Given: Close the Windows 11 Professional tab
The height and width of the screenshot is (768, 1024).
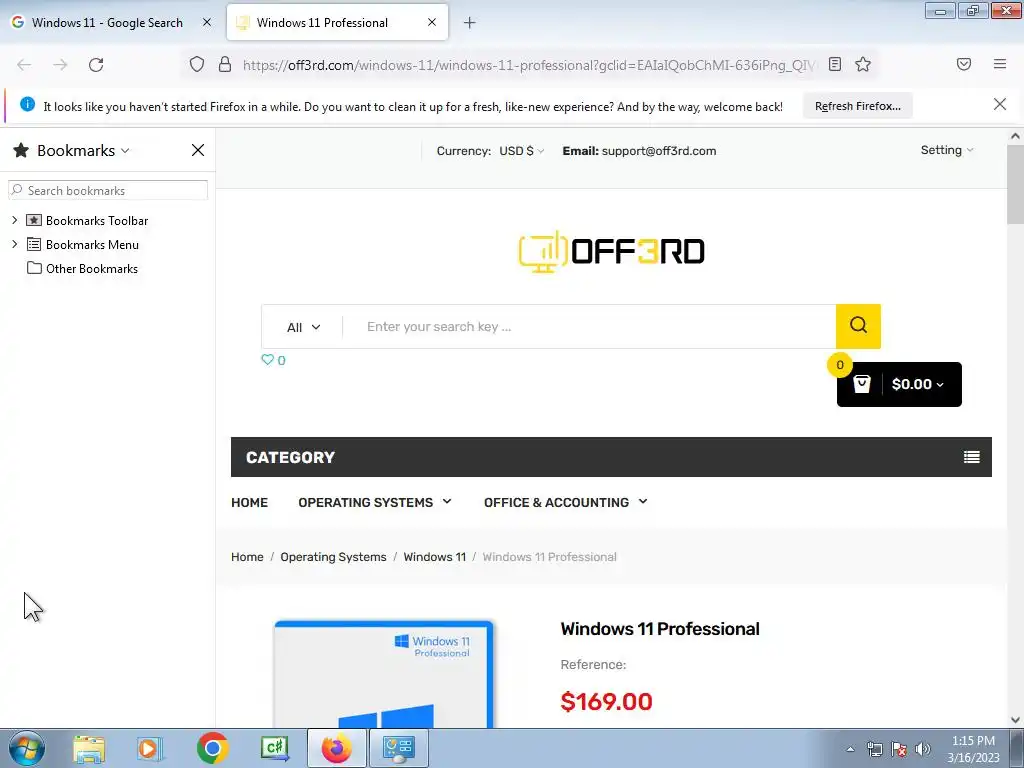Looking at the screenshot, I should coord(432,22).
